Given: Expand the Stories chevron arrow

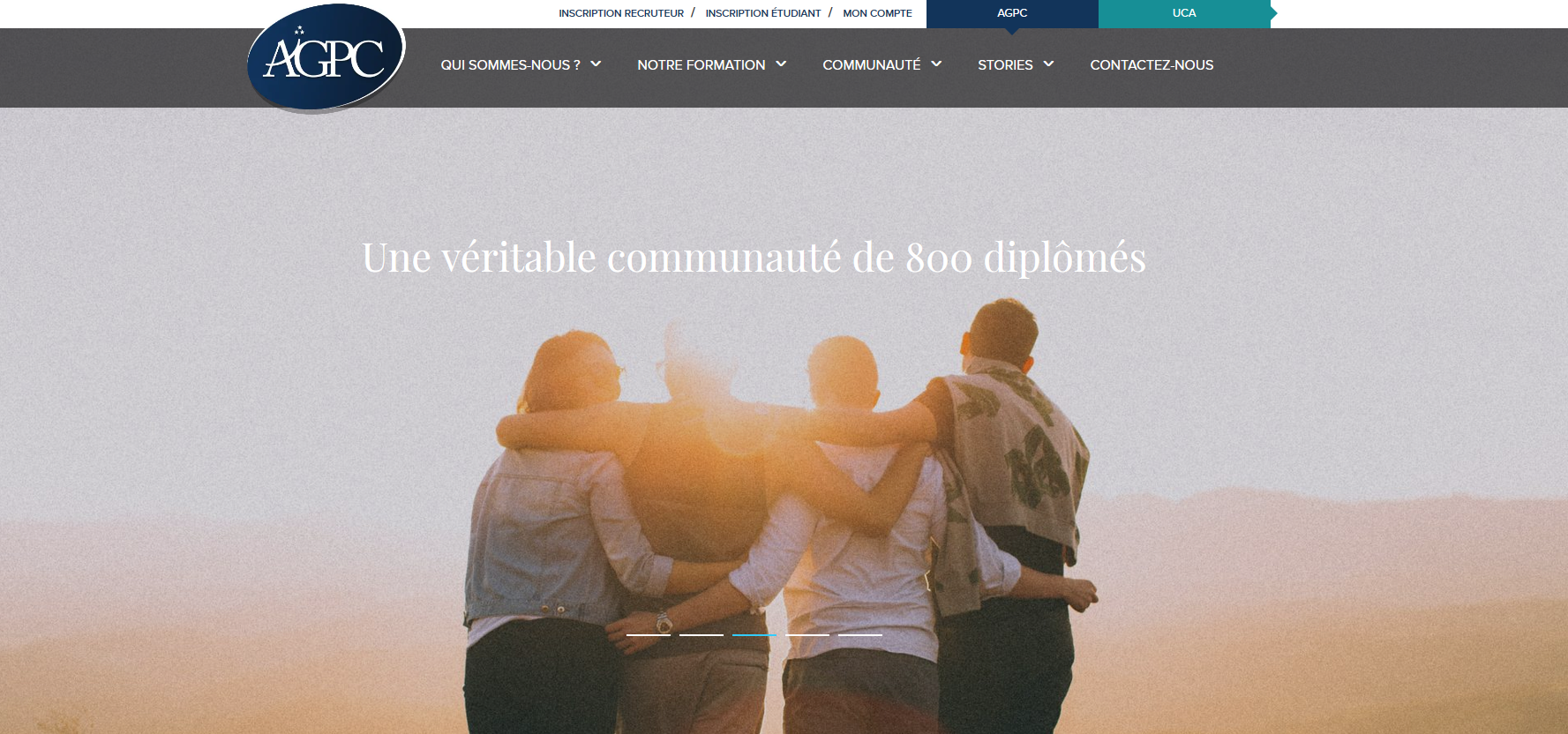Looking at the screenshot, I should [1048, 64].
